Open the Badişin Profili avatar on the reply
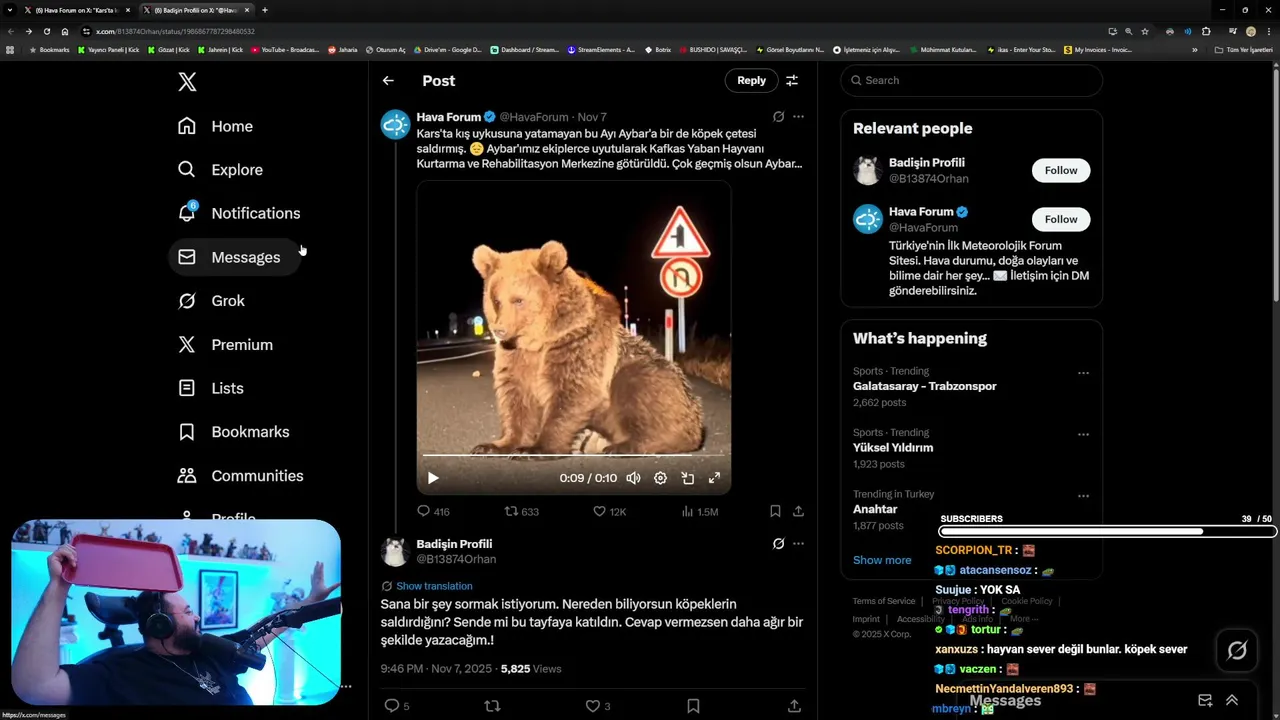1280x720 pixels. [x=396, y=552]
